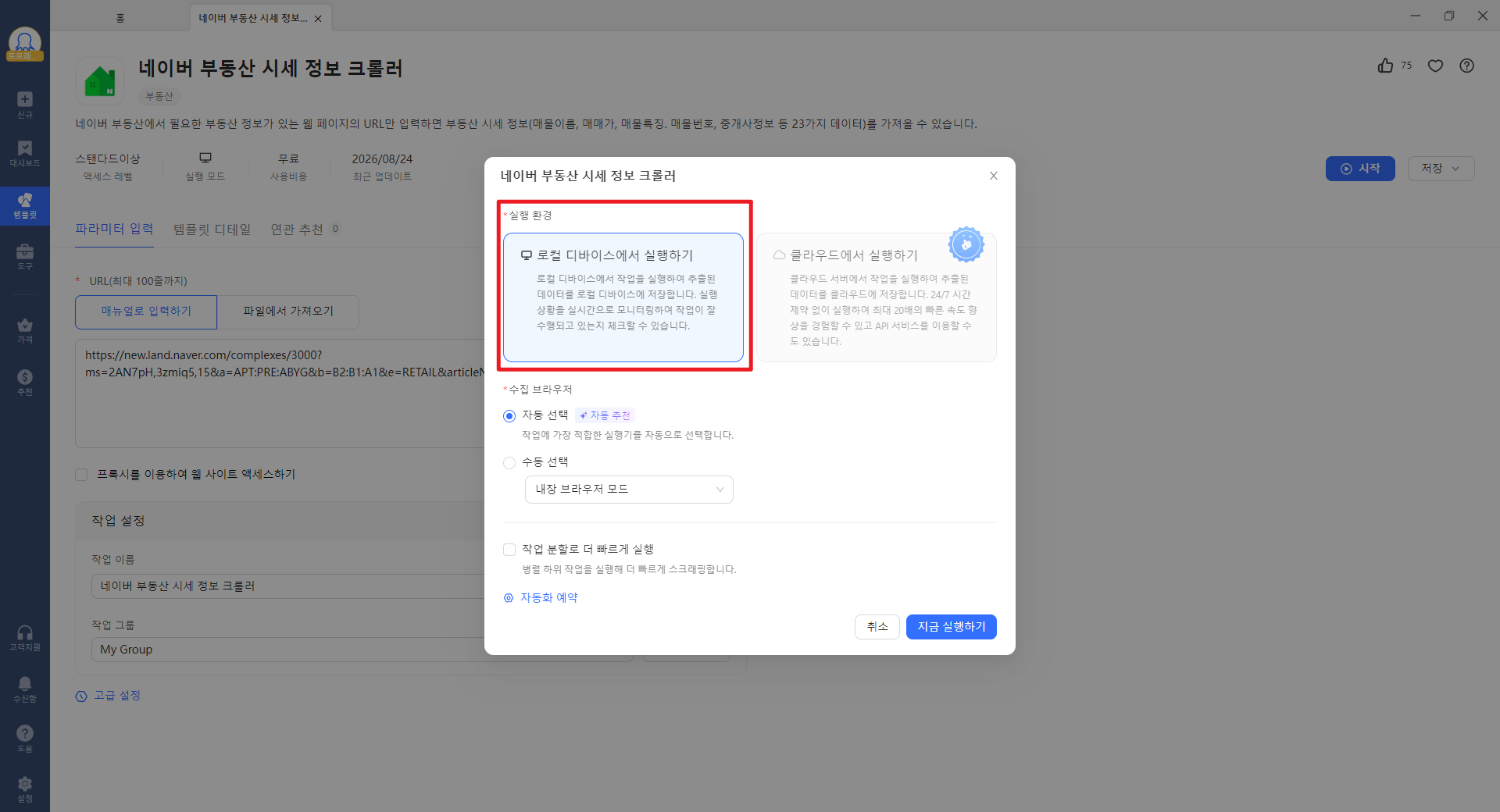Open the 가격 crown sidebar icon
This screenshot has height=812, width=1500.
[x=25, y=330]
